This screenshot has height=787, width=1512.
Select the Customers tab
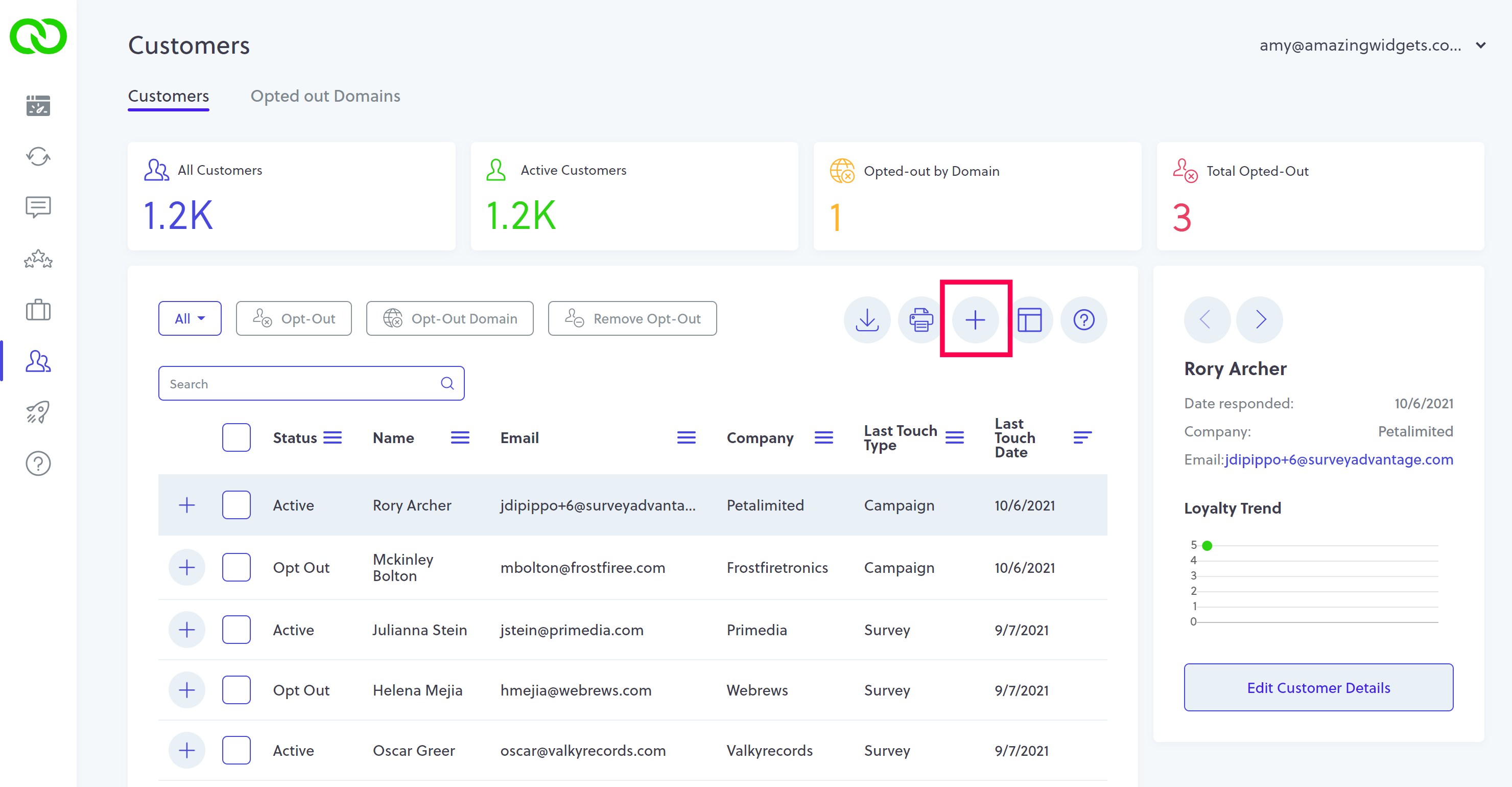[x=169, y=96]
